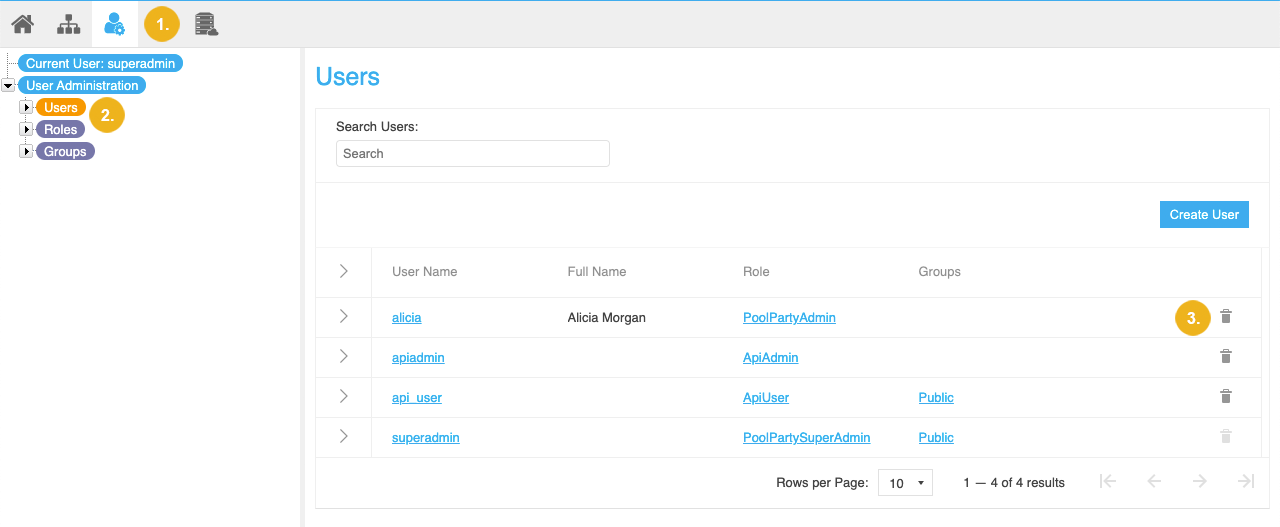Open the ApiUser role link
This screenshot has width=1280, height=527.
[766, 398]
